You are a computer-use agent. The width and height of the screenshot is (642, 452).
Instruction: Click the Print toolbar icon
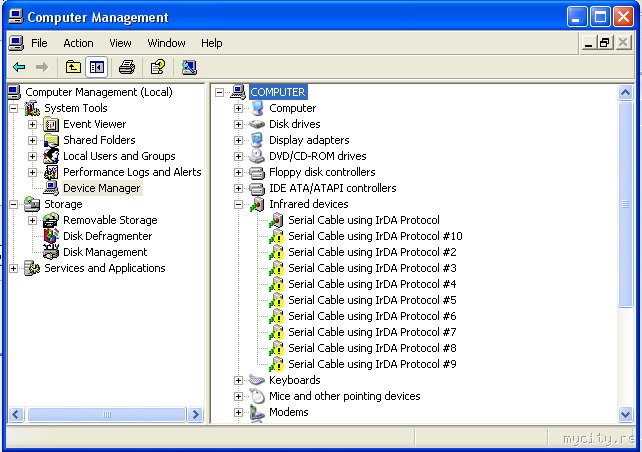point(127,67)
